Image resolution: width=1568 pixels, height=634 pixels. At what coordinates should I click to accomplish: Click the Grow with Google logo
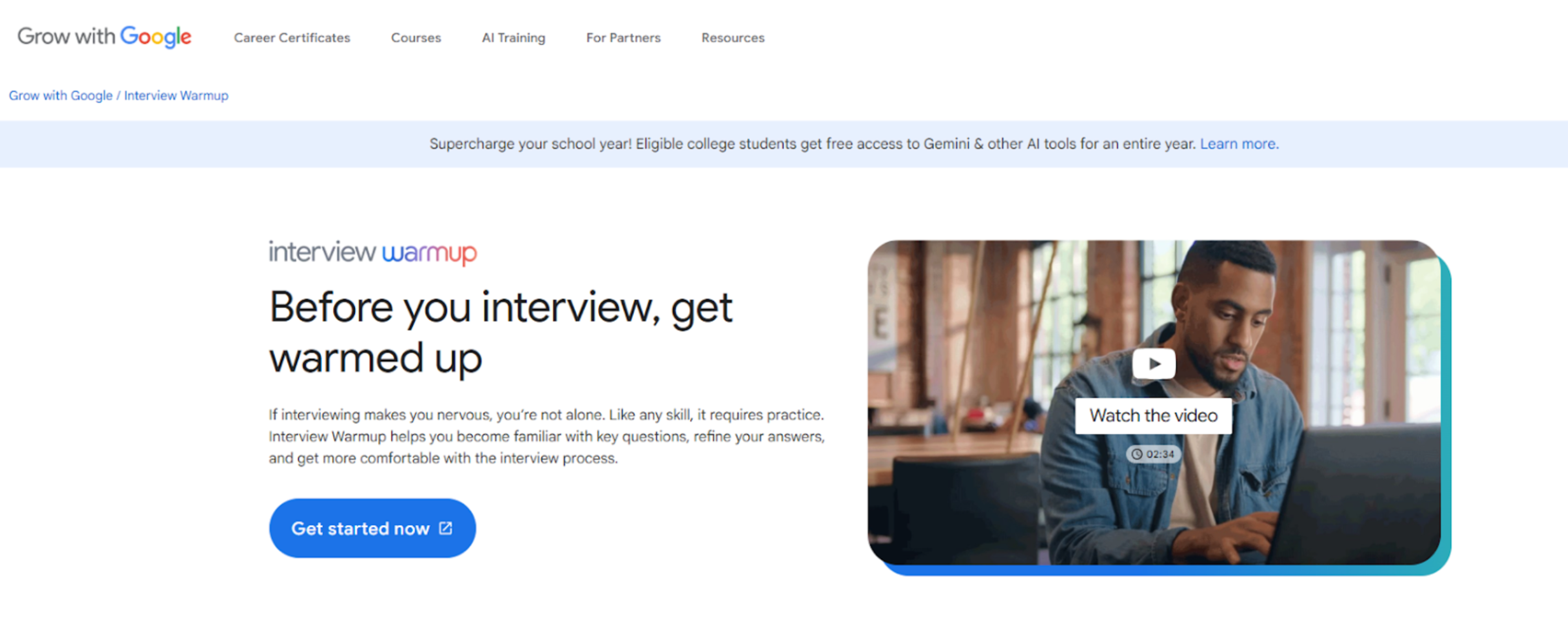(x=104, y=36)
